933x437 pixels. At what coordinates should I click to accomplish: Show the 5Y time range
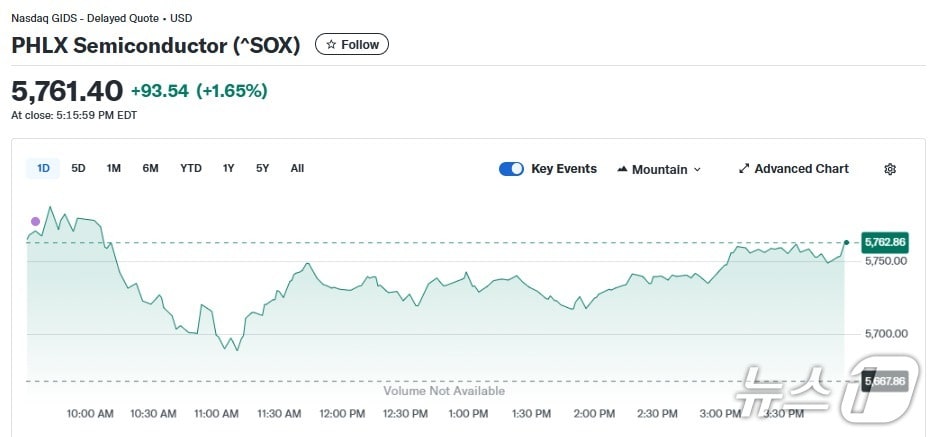pyautogui.click(x=262, y=168)
